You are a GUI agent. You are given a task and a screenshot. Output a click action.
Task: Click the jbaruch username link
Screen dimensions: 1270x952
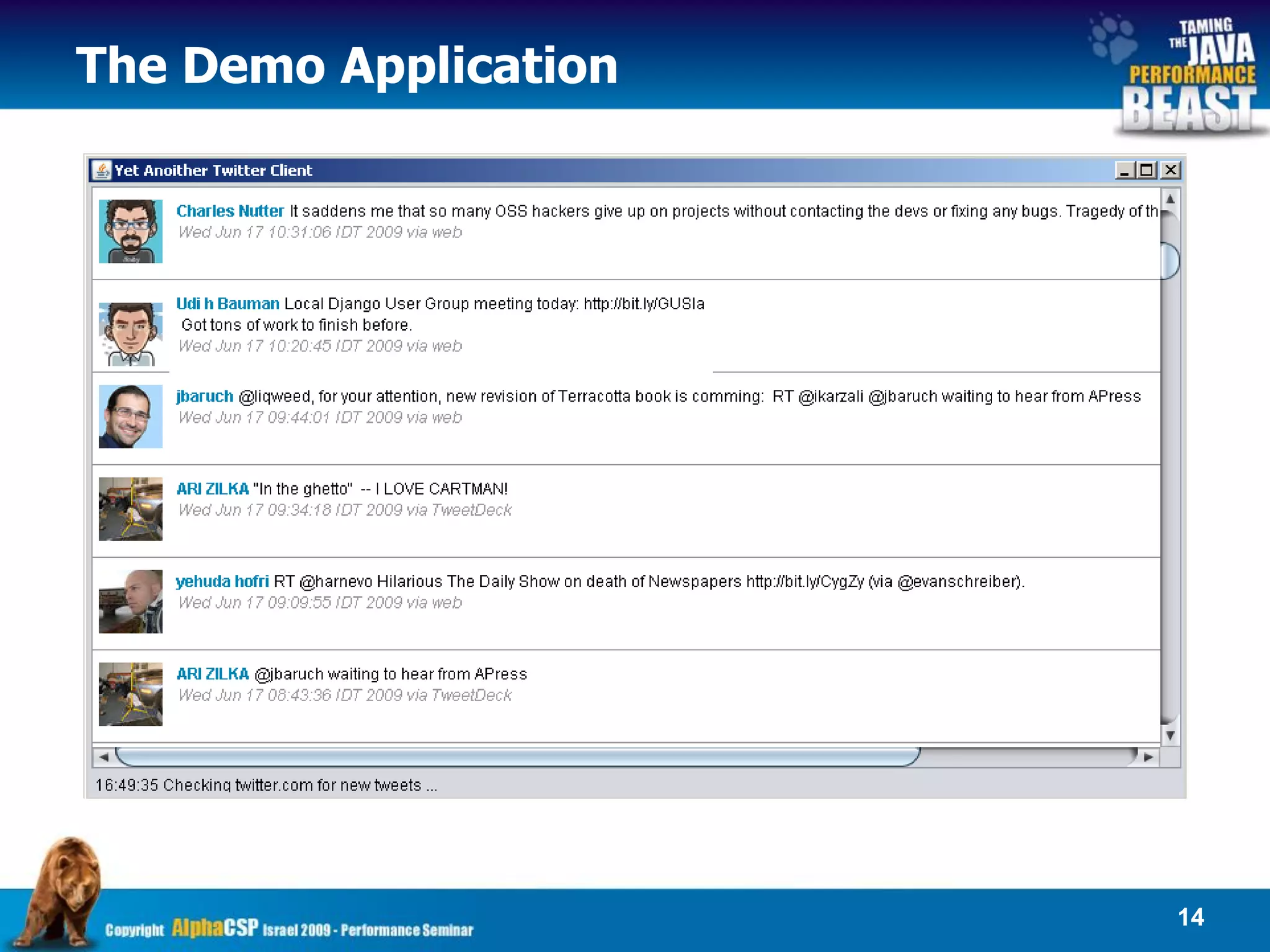(205, 397)
